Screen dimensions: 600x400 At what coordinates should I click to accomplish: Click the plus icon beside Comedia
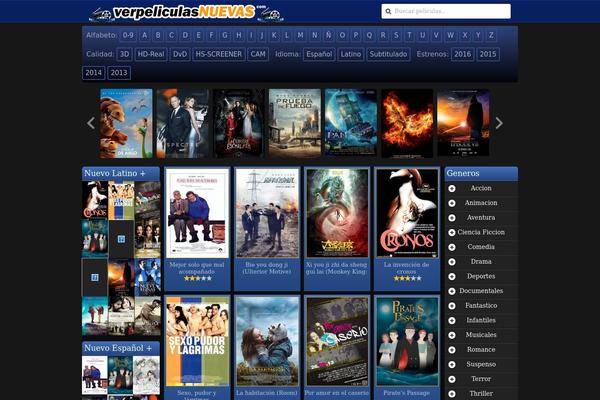click(x=452, y=246)
